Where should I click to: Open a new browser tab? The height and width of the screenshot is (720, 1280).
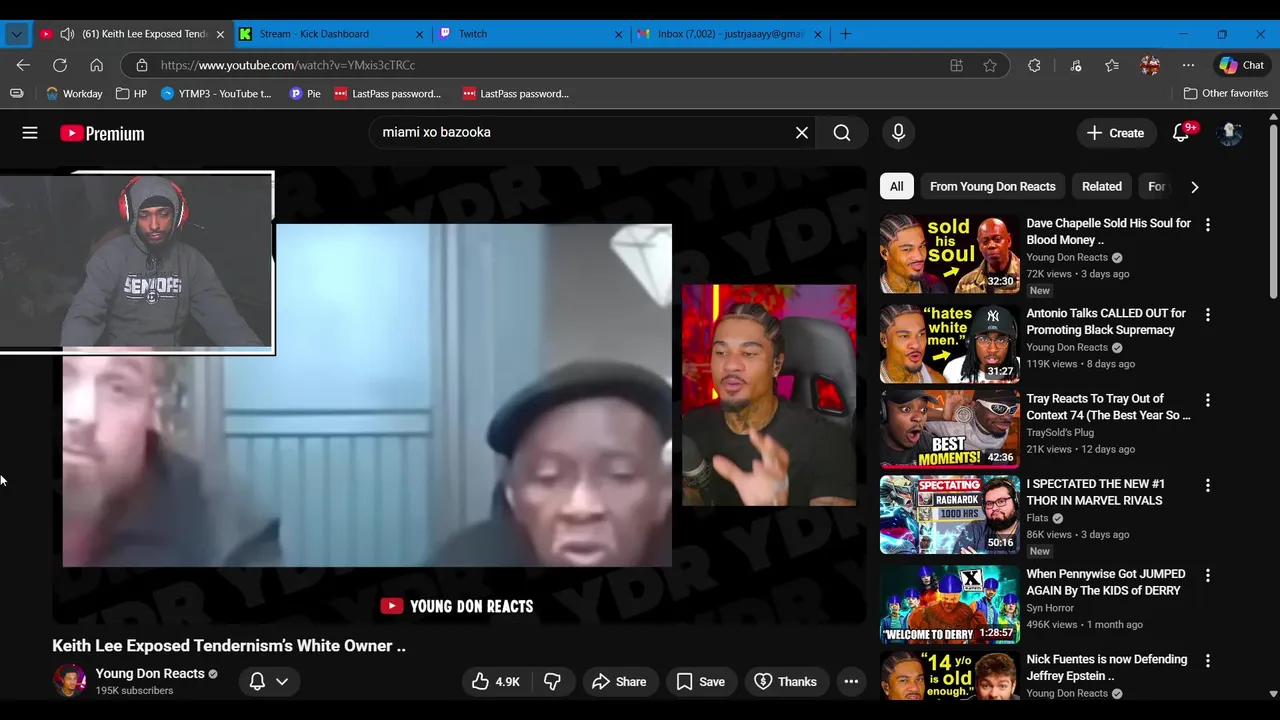[846, 34]
